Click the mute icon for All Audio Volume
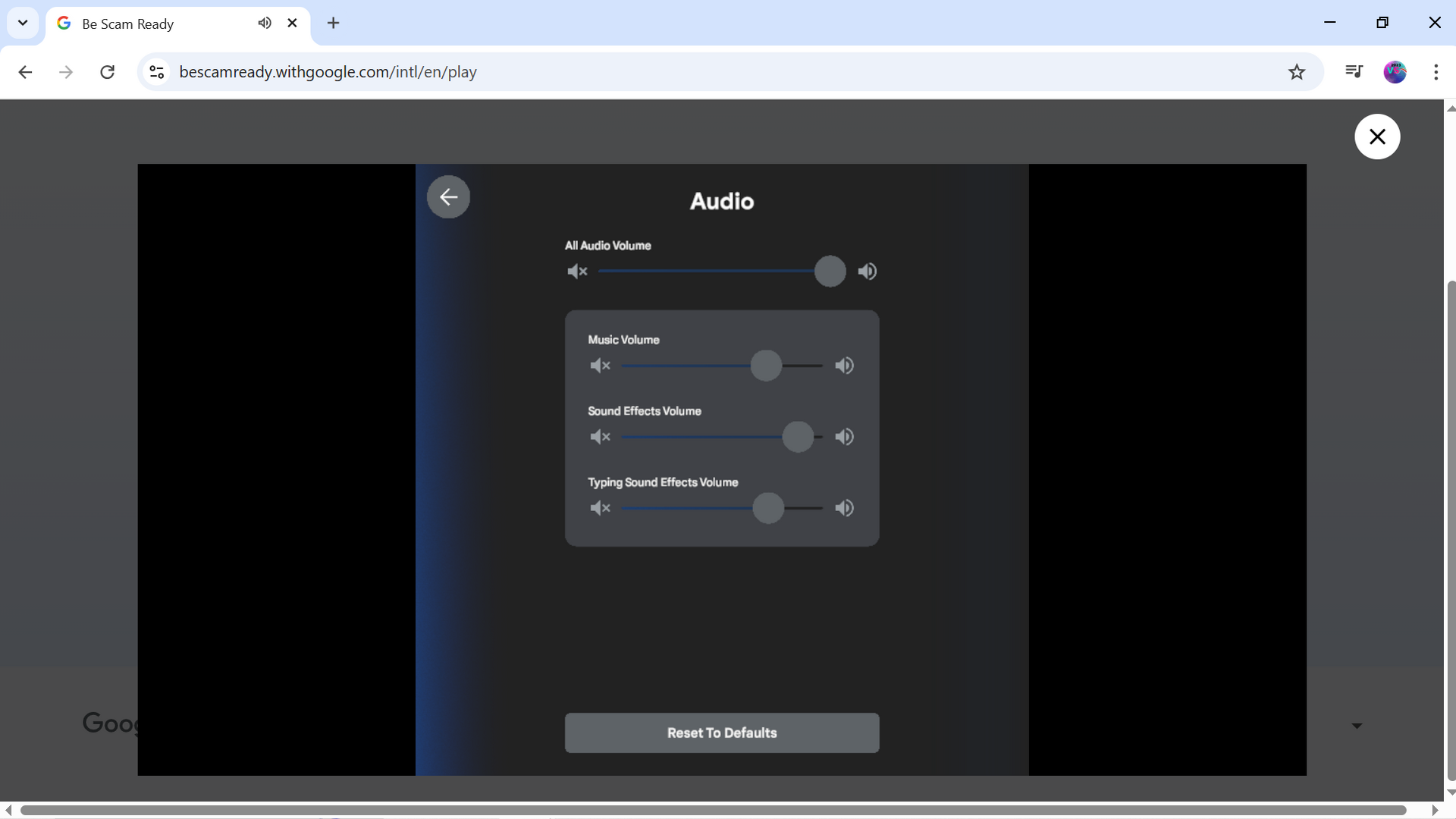Screen dimensions: 1456x819 [577, 271]
